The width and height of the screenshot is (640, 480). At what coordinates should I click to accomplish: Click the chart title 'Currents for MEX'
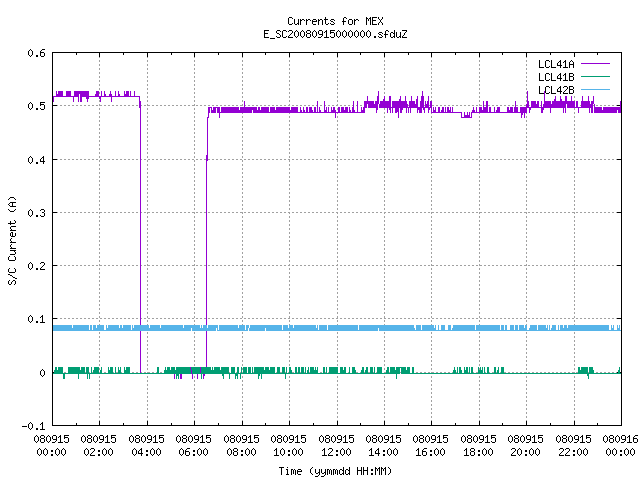[x=335, y=21]
